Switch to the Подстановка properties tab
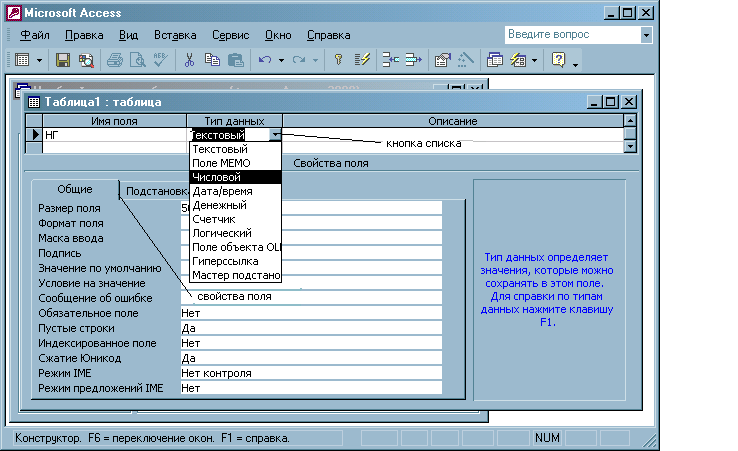Screen dimensions: 738x451 coord(156,191)
